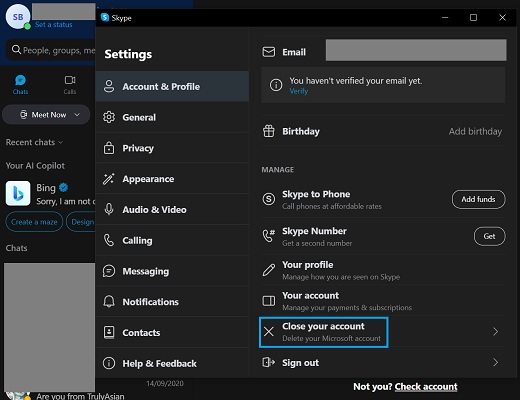Open General settings section
Image resolution: width=520 pixels, height=400 pixels.
172,117
